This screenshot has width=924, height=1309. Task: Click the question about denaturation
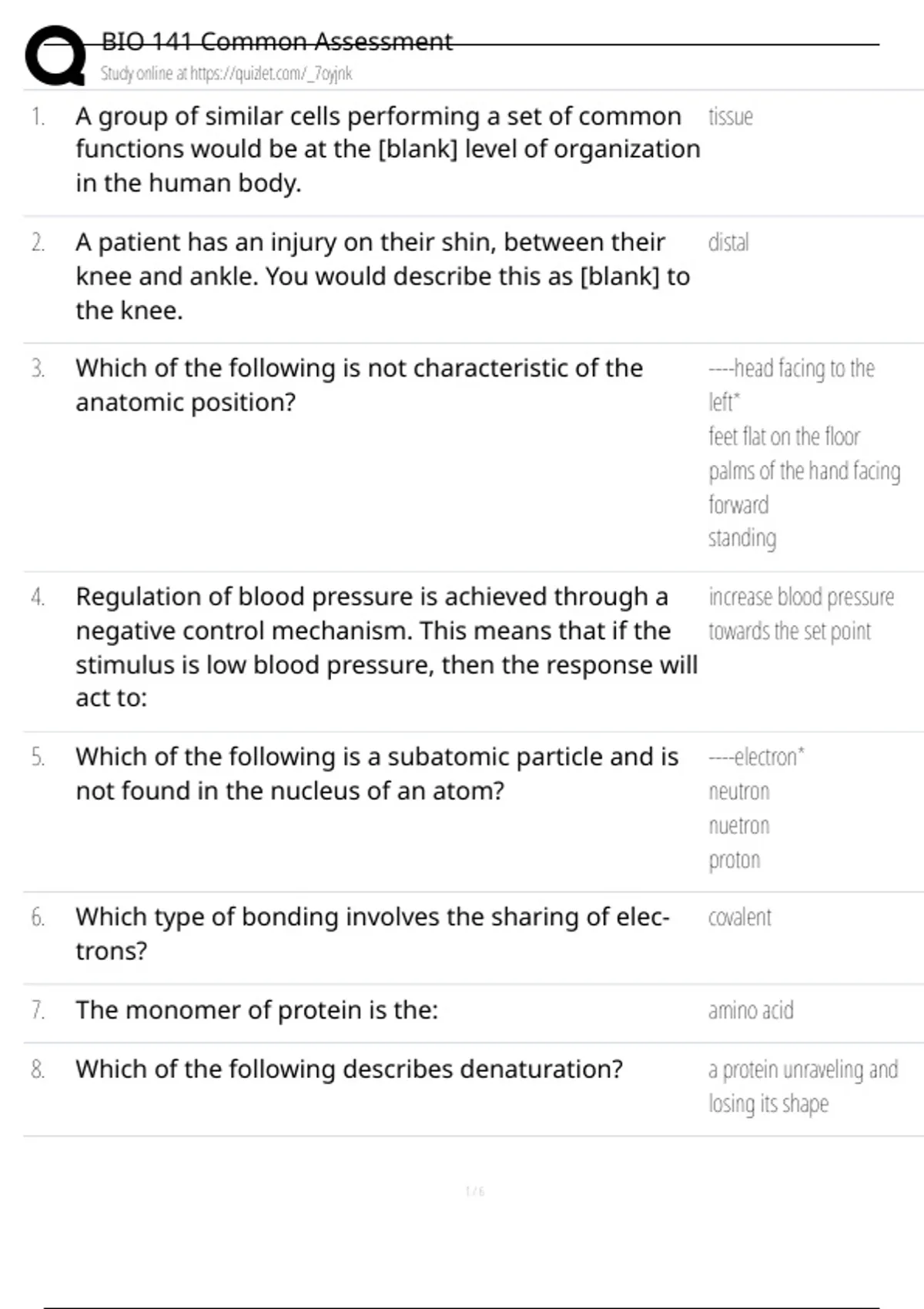(x=349, y=1070)
